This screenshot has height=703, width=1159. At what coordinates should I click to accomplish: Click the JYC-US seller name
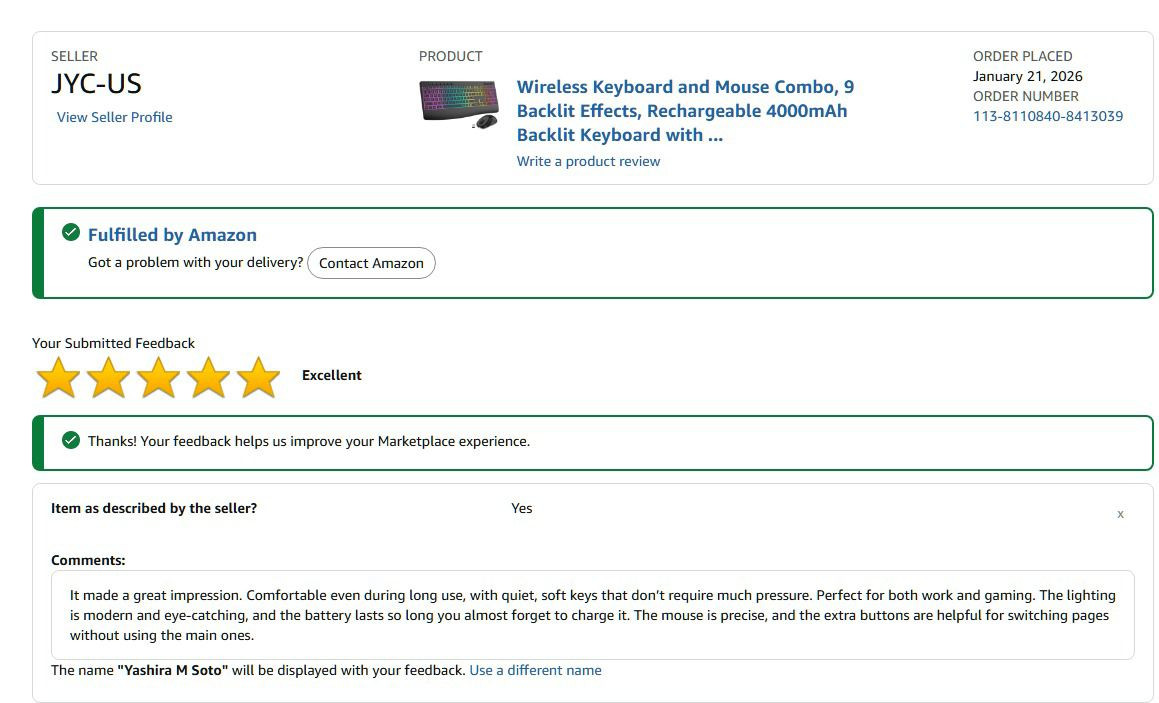[96, 84]
